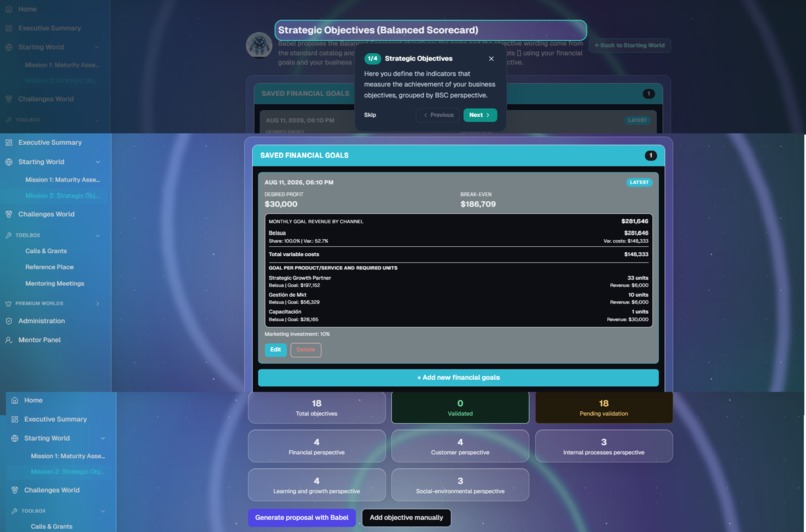Click the Administration shield icon

pyautogui.click(x=9, y=321)
